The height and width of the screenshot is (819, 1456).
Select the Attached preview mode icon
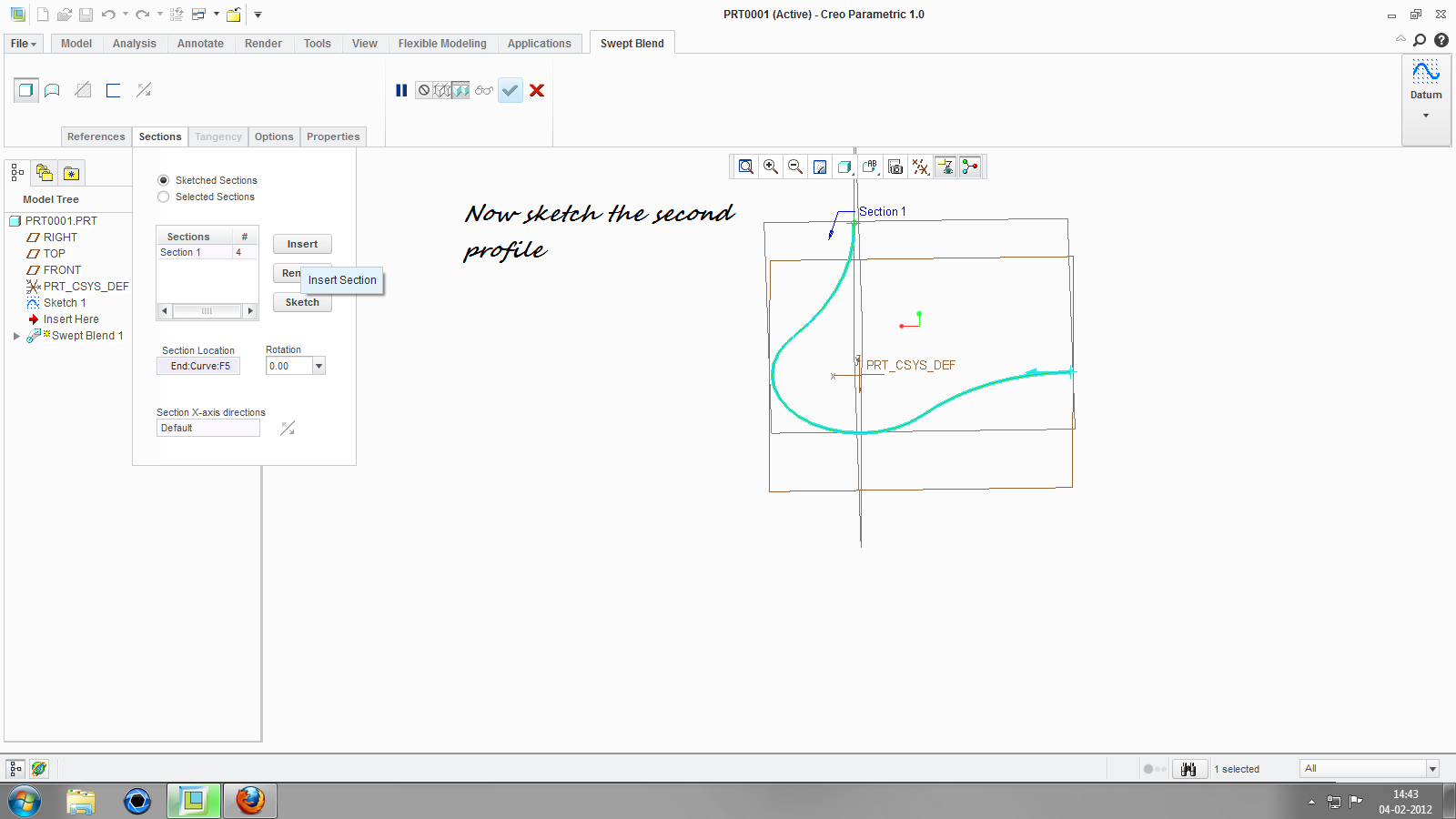(460, 90)
